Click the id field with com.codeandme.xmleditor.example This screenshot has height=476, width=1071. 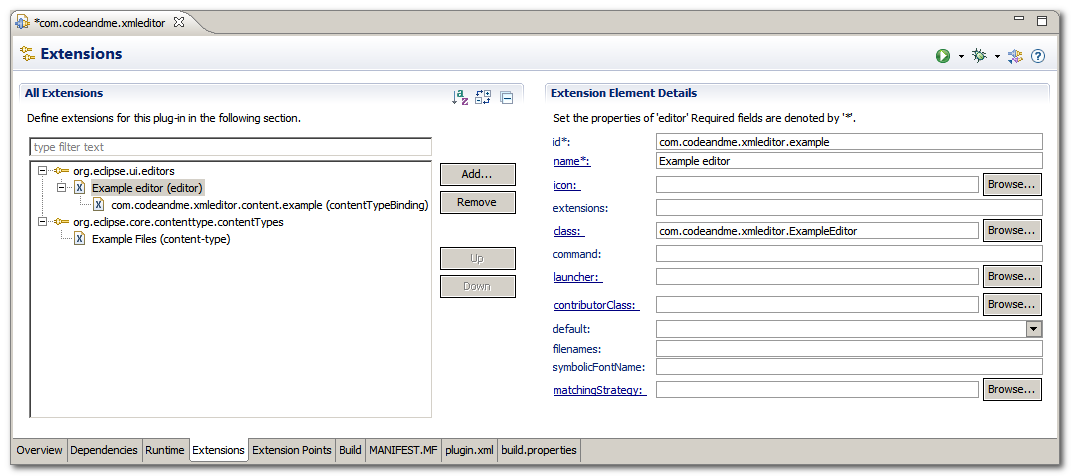point(849,141)
